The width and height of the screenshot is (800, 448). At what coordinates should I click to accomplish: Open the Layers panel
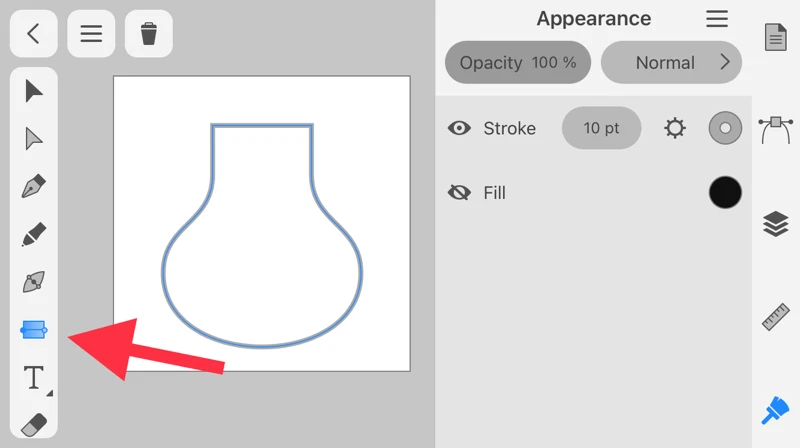(x=775, y=225)
